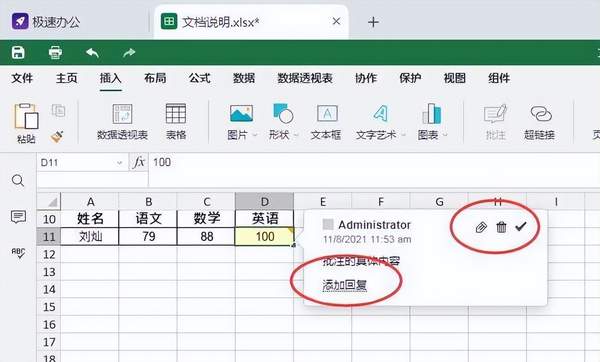
Task: Insert a 表格 table
Action: click(176, 122)
